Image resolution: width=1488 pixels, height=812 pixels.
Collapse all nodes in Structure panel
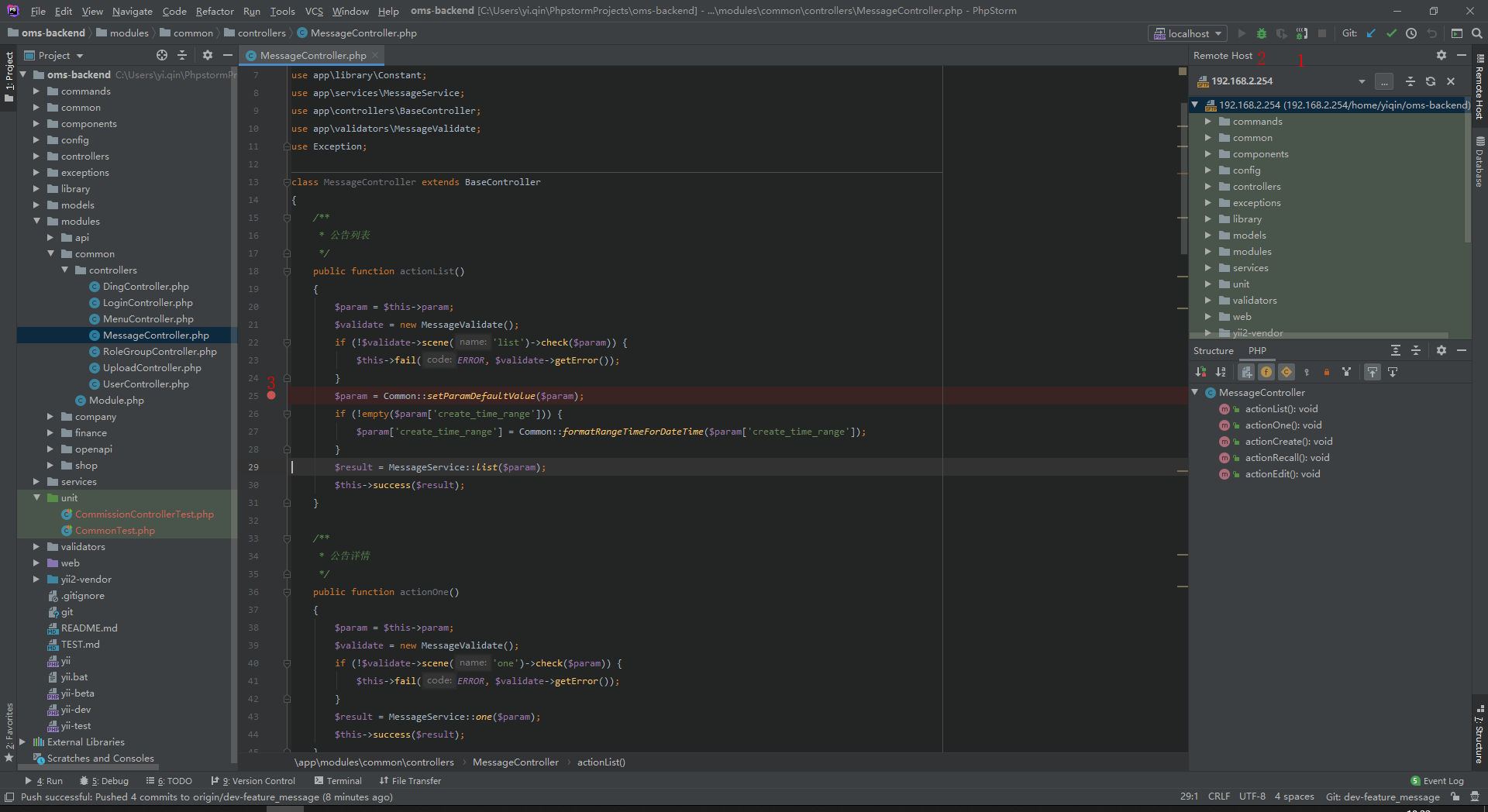(1416, 350)
